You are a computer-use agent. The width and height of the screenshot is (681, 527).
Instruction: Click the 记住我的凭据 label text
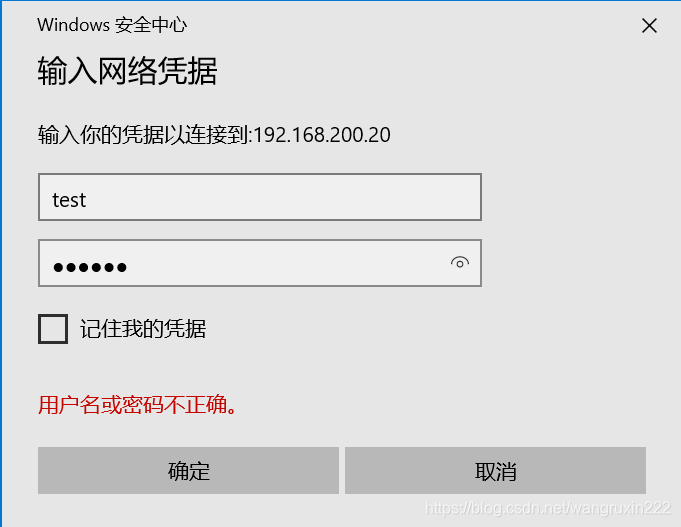pos(143,328)
